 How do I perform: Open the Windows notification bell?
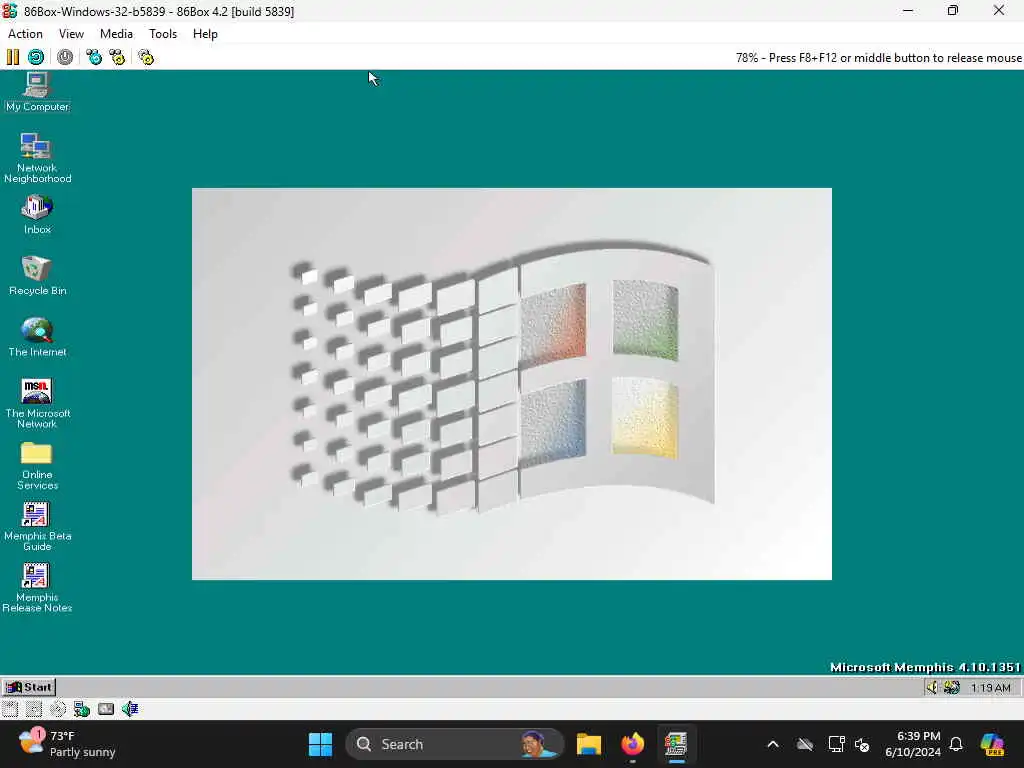(x=956, y=744)
